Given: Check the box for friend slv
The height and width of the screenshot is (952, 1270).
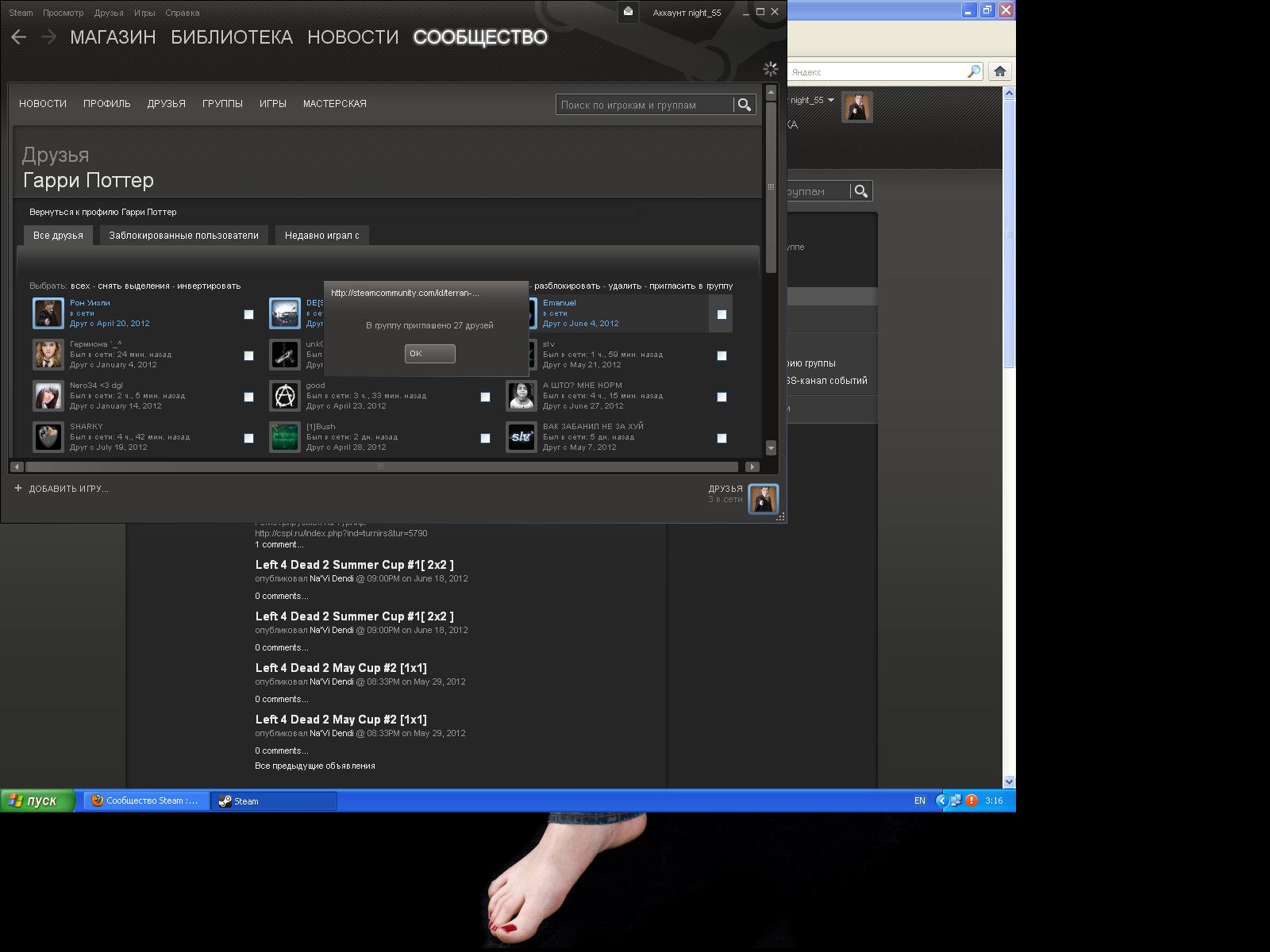Looking at the screenshot, I should pos(722,356).
